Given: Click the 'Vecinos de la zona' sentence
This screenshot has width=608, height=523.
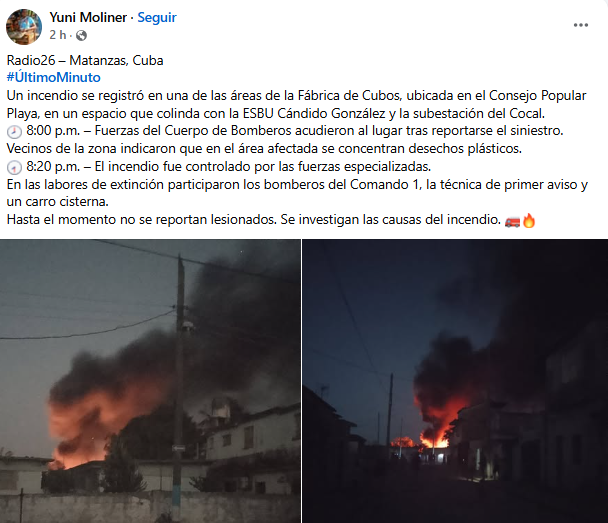Looking at the screenshot, I should pyautogui.click(x=264, y=148).
